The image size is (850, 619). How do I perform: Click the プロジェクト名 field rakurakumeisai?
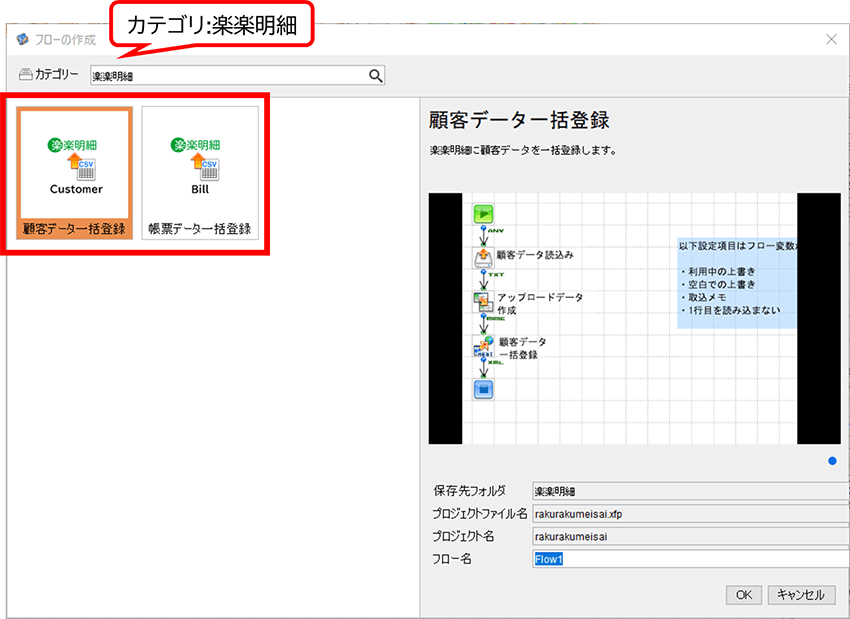[x=691, y=536]
